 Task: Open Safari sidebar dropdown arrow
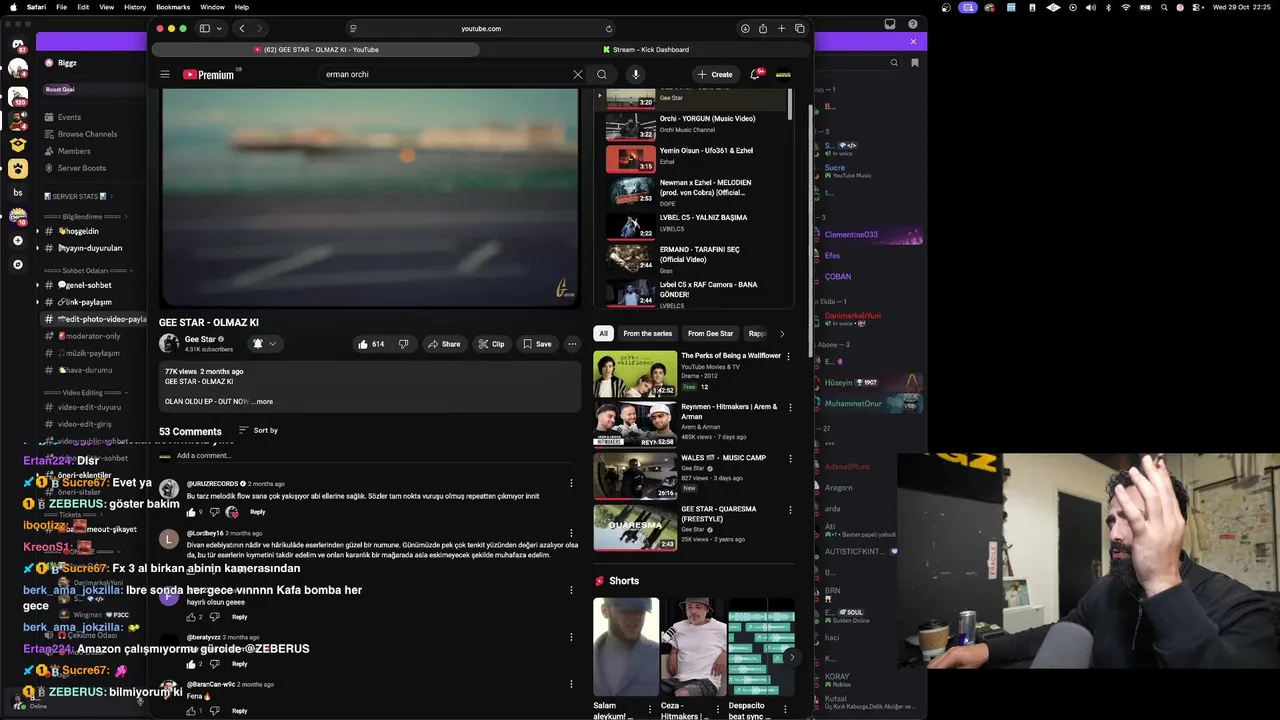click(219, 29)
